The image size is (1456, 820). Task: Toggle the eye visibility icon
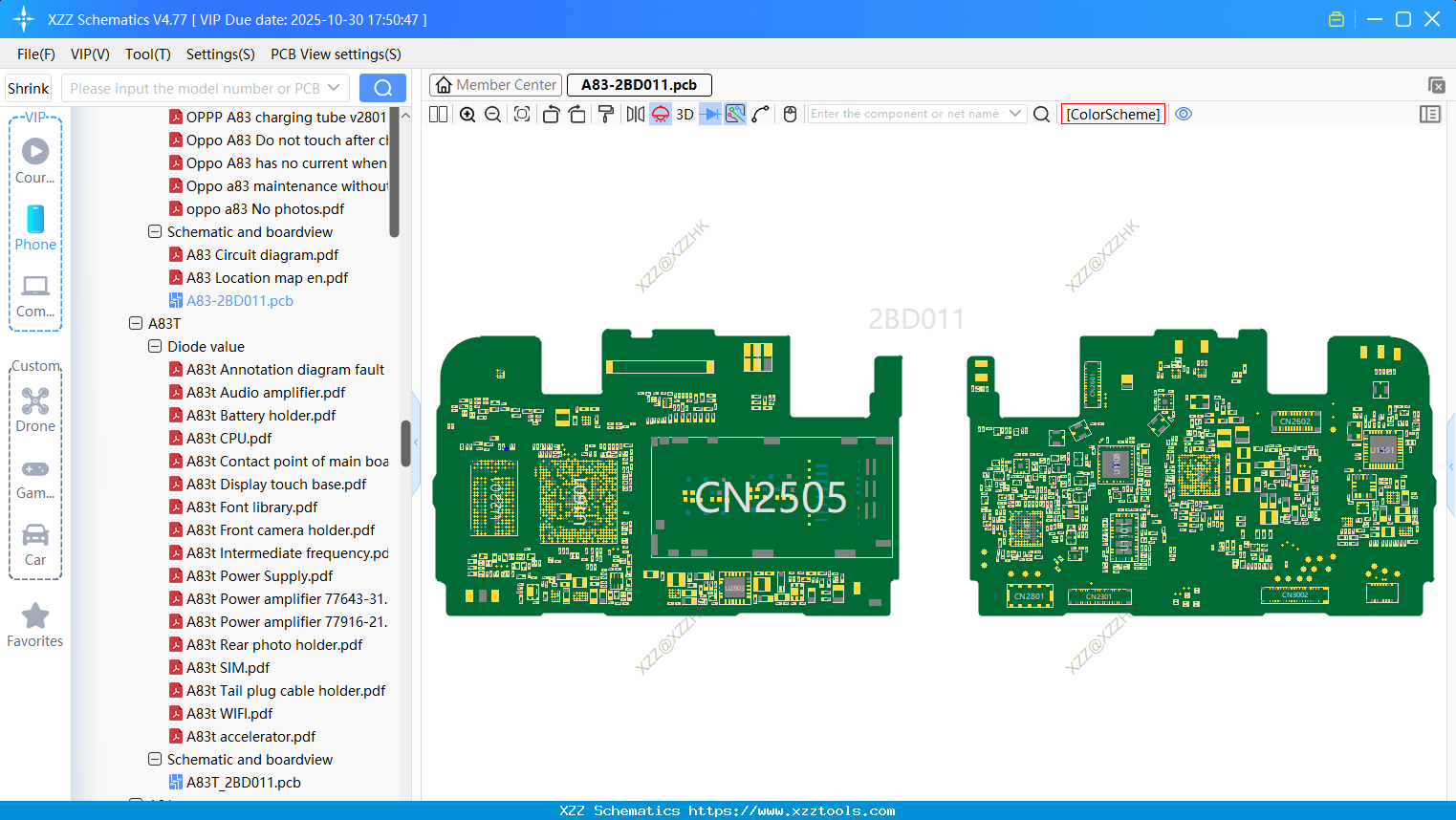tap(1184, 115)
